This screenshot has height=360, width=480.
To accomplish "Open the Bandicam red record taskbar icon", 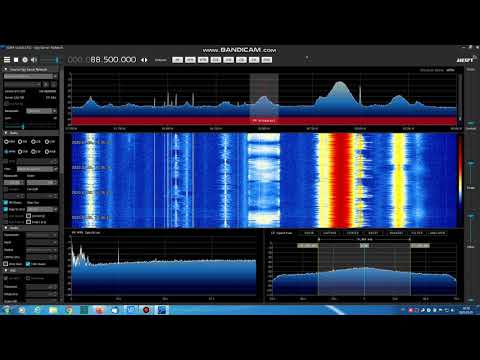I will [x=146, y=310].
